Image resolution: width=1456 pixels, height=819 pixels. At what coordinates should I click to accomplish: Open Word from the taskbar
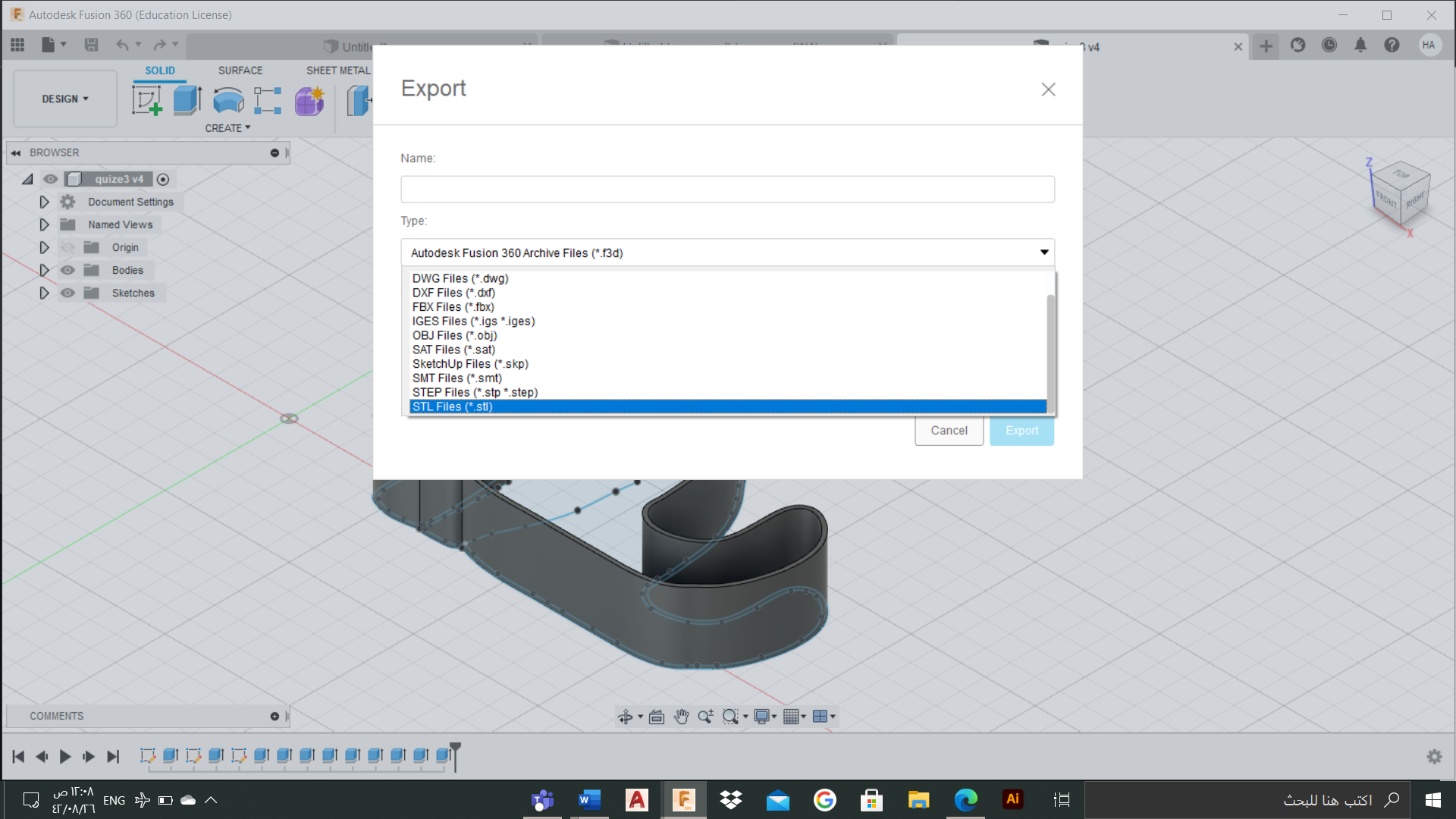pos(589,800)
